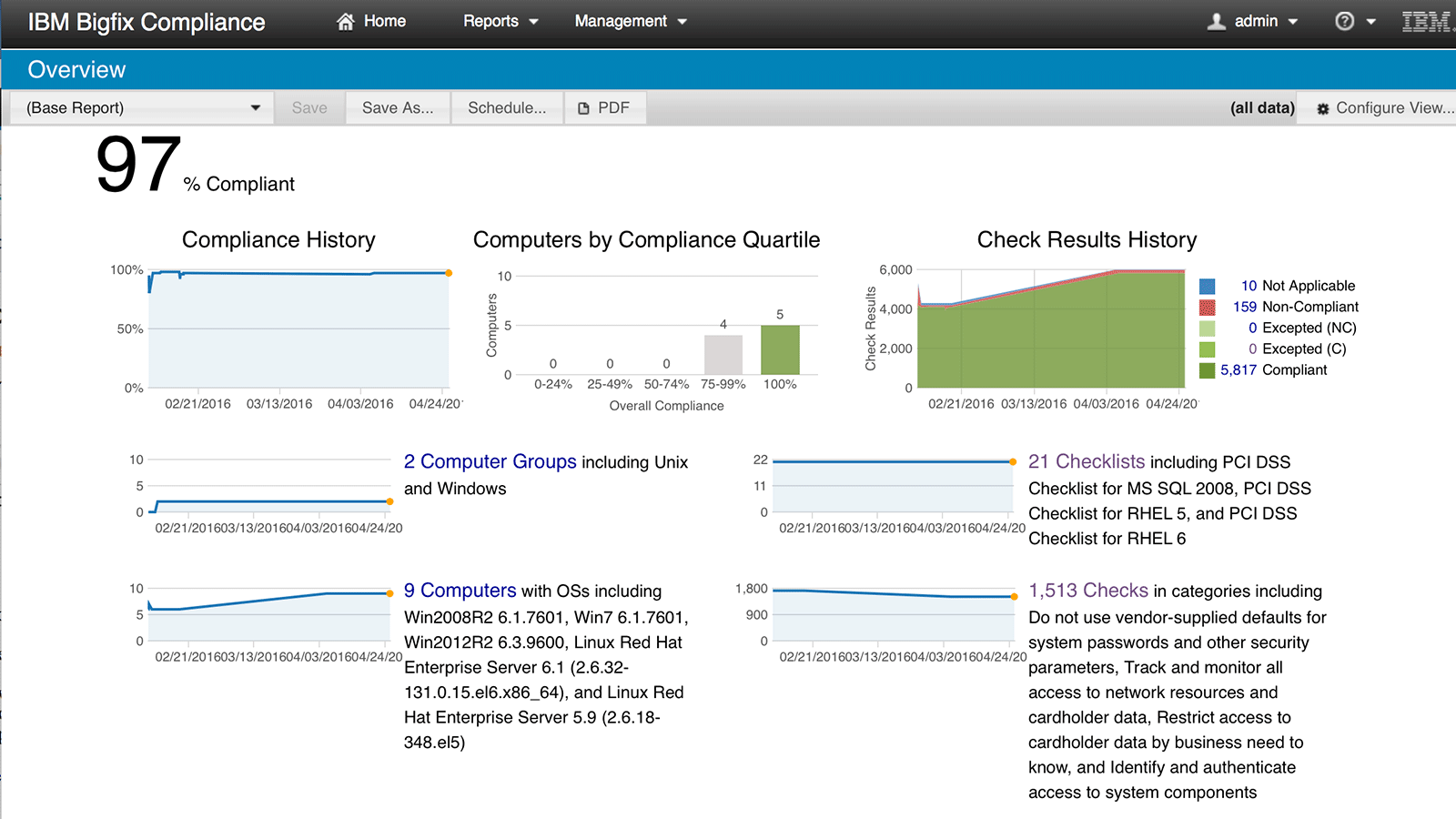Screen dimensions: 1456x819
Task: Follow the 2 Computer Groups link
Action: [490, 461]
